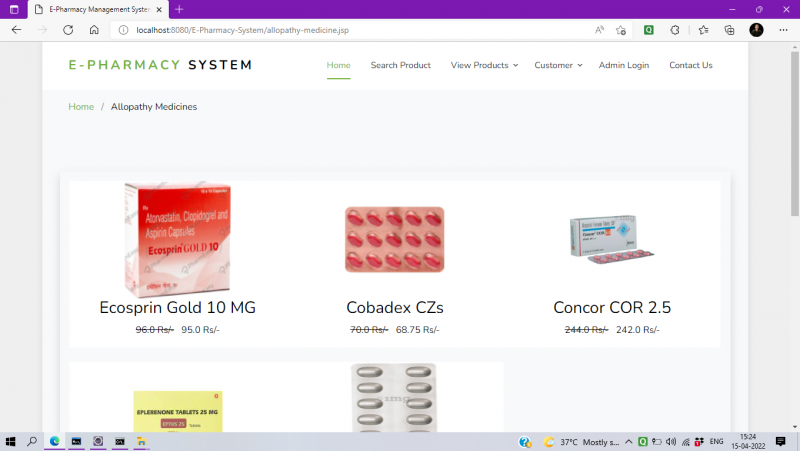The width and height of the screenshot is (800, 451).
Task: Switch to Microsoft Edge in taskbar
Action: pos(55,442)
